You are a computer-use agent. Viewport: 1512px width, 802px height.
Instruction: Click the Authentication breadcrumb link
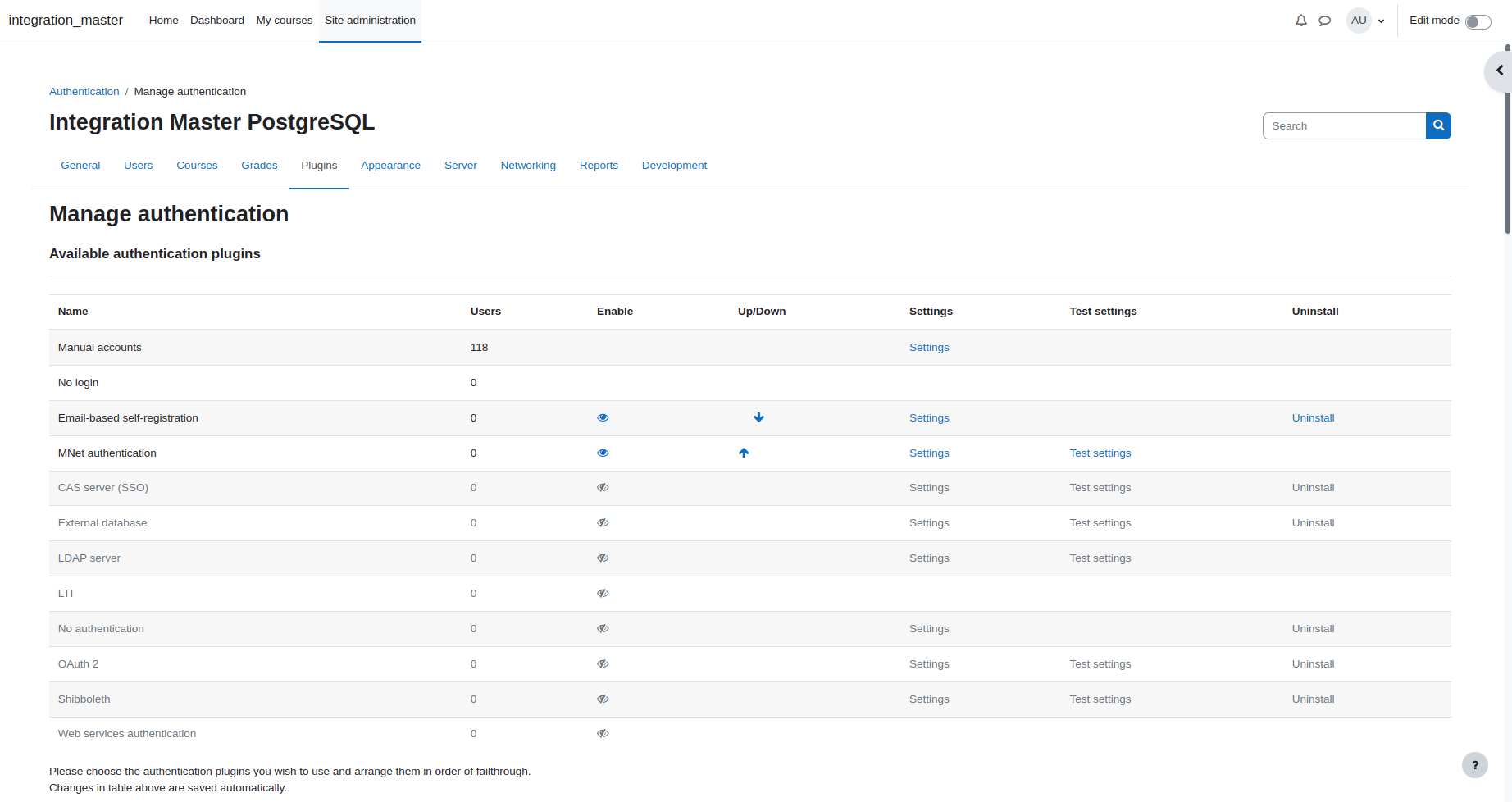tap(84, 92)
